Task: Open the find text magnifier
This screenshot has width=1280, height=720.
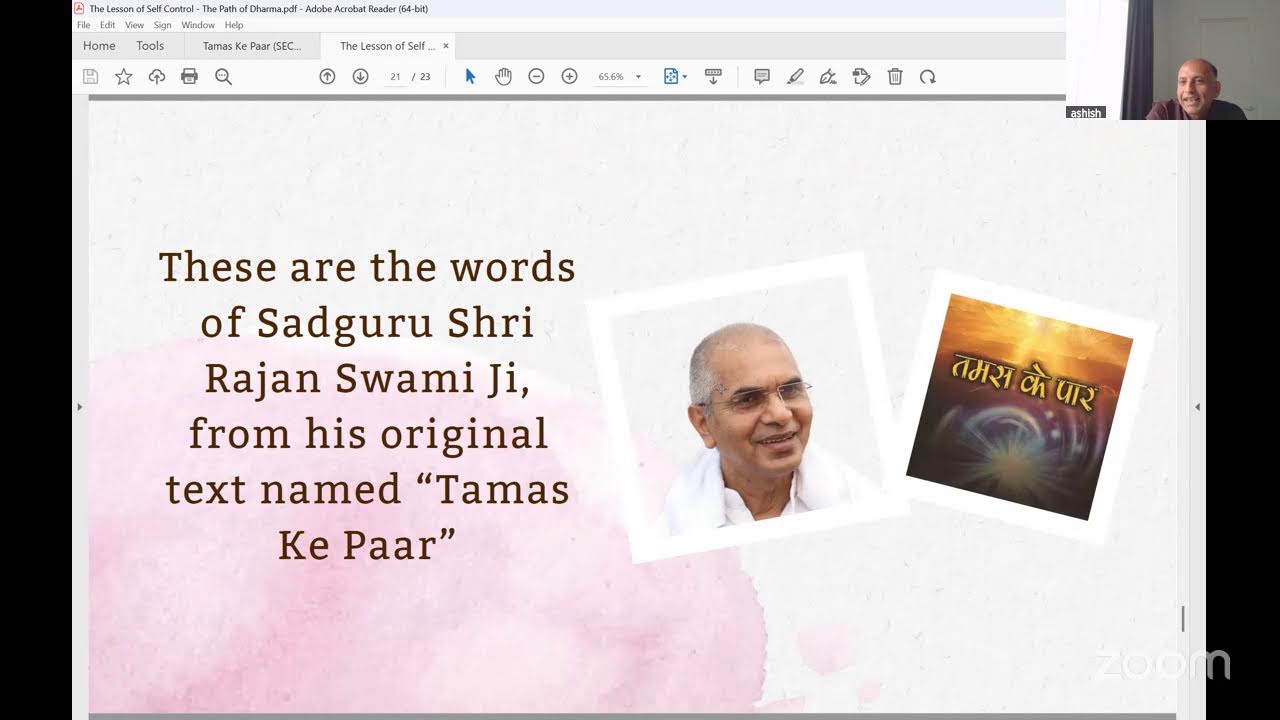Action: click(x=223, y=76)
